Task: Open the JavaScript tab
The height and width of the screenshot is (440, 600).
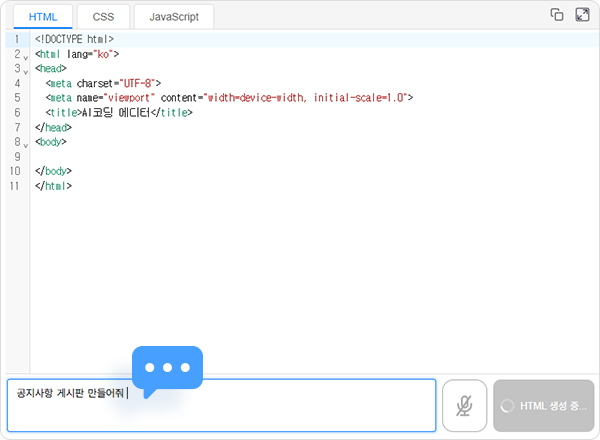Action: click(x=173, y=17)
